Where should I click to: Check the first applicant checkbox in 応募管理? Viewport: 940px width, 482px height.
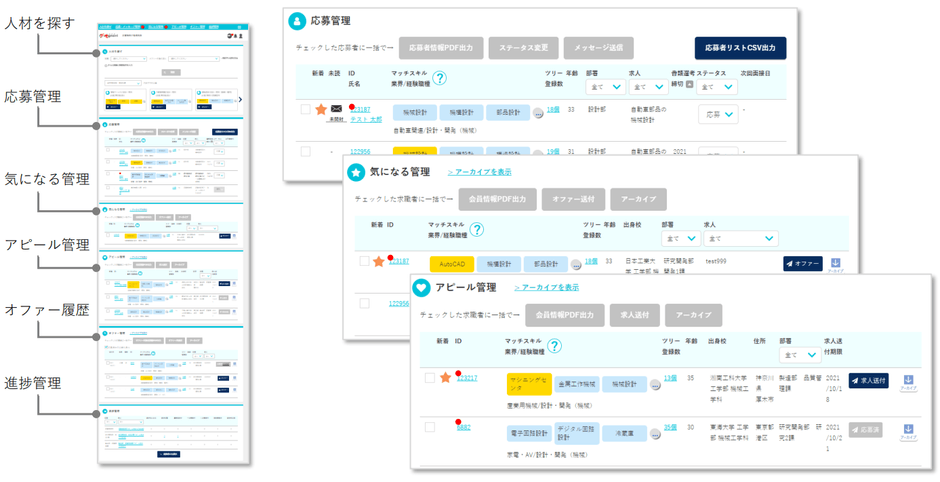[305, 109]
